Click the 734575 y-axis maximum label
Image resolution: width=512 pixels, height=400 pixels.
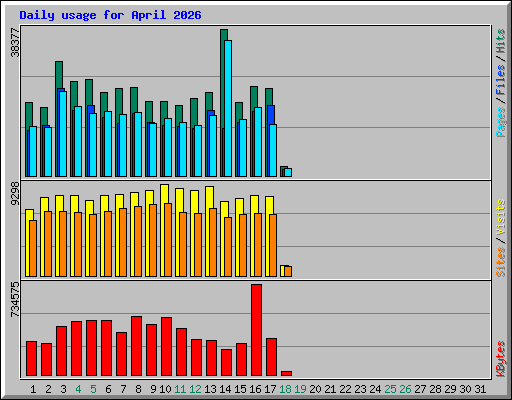coord(15,300)
